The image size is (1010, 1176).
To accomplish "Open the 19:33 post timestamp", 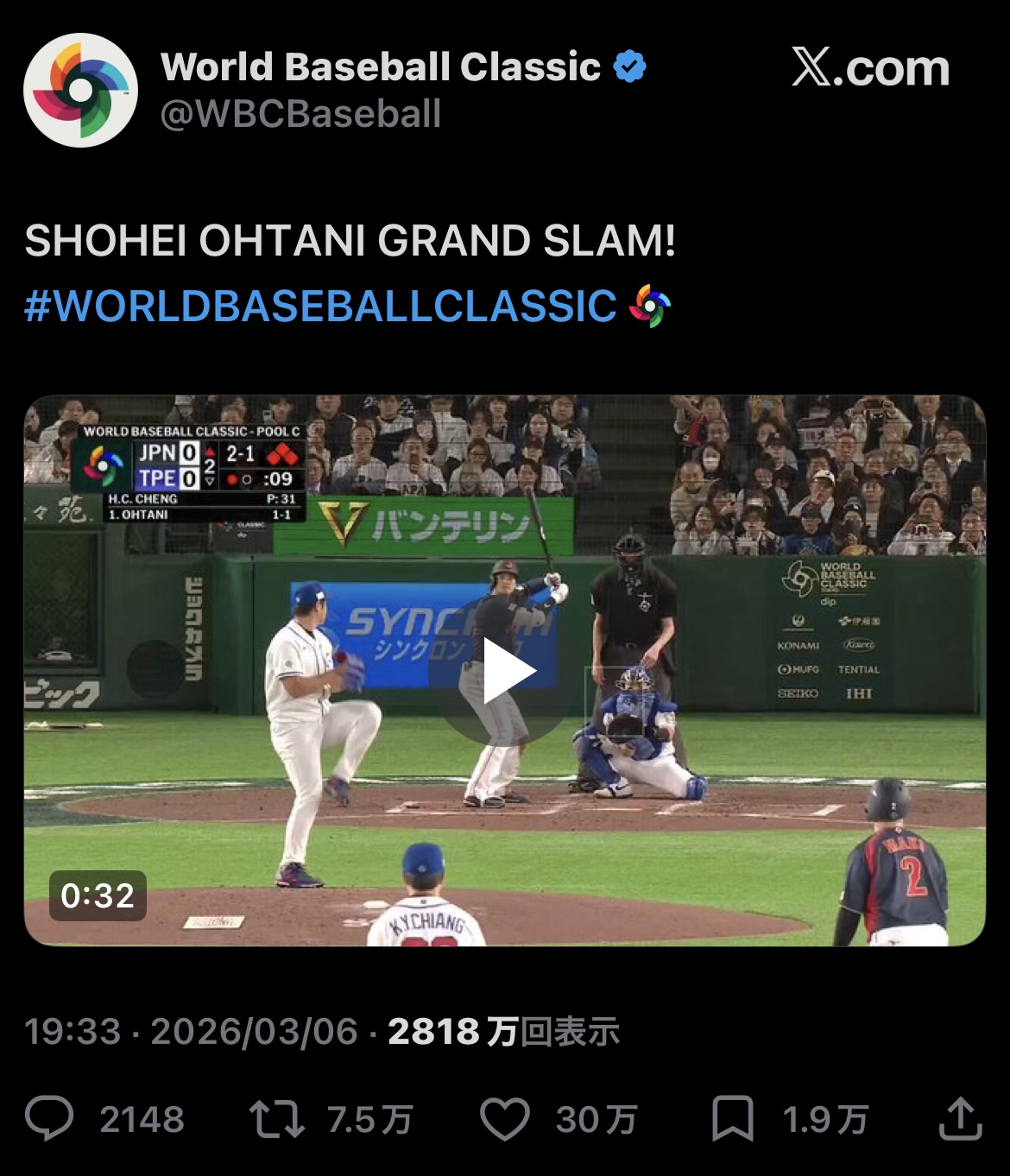I will tap(73, 1032).
